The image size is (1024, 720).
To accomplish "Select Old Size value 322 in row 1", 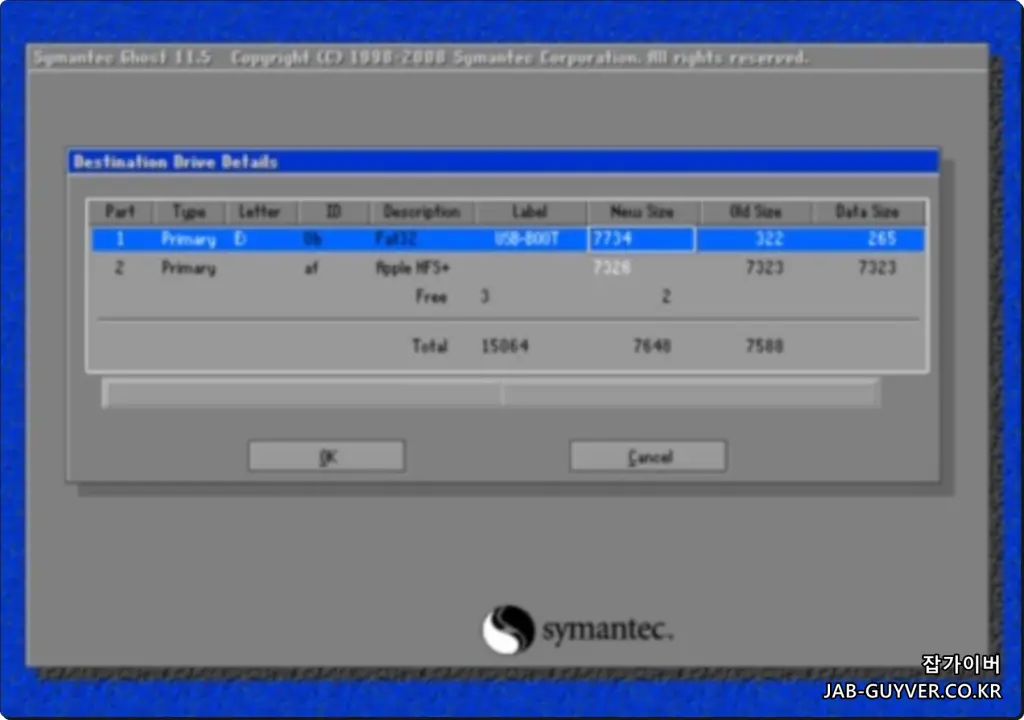I will coord(769,239).
